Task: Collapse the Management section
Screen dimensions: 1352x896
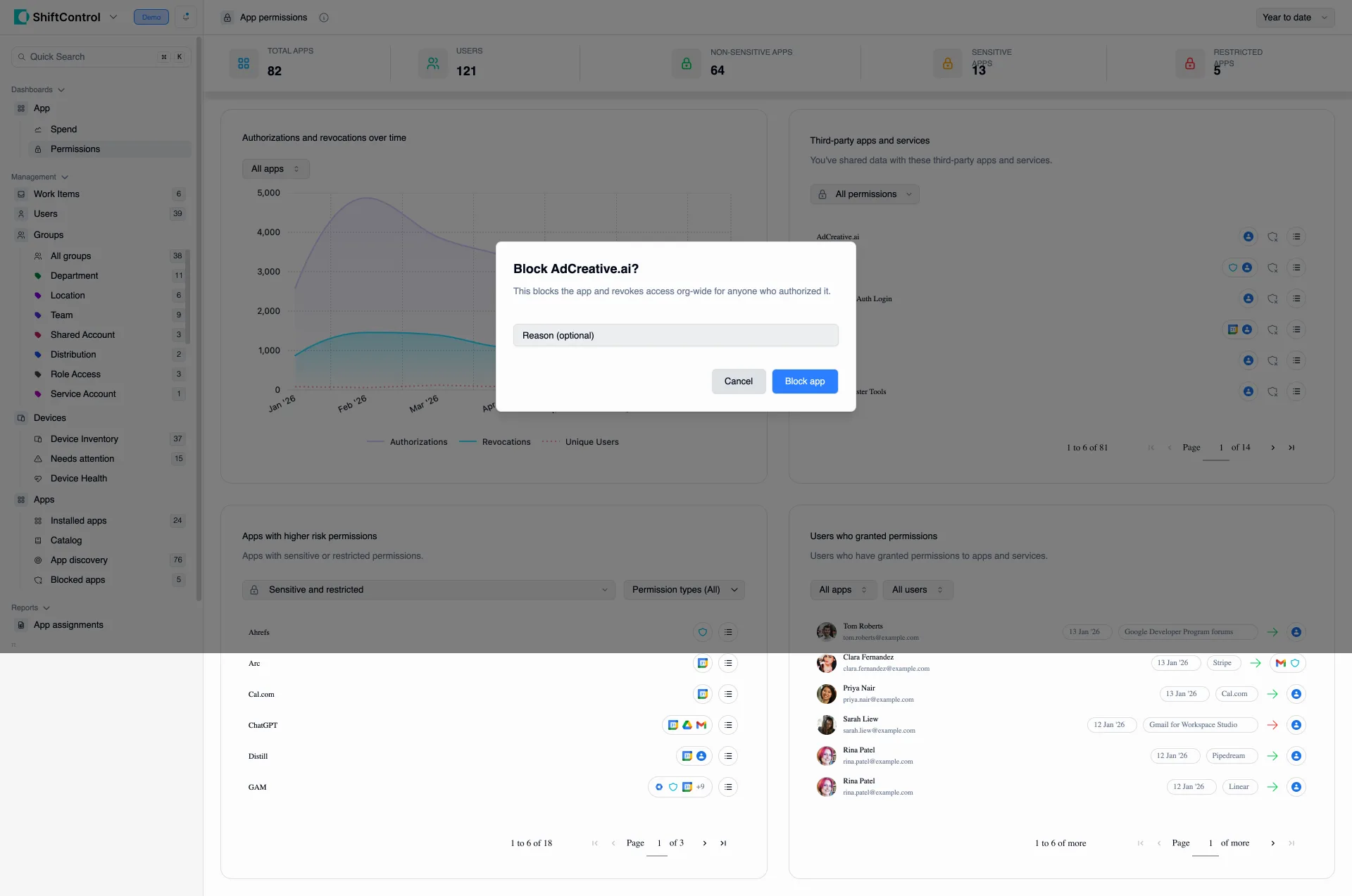Action: click(39, 177)
